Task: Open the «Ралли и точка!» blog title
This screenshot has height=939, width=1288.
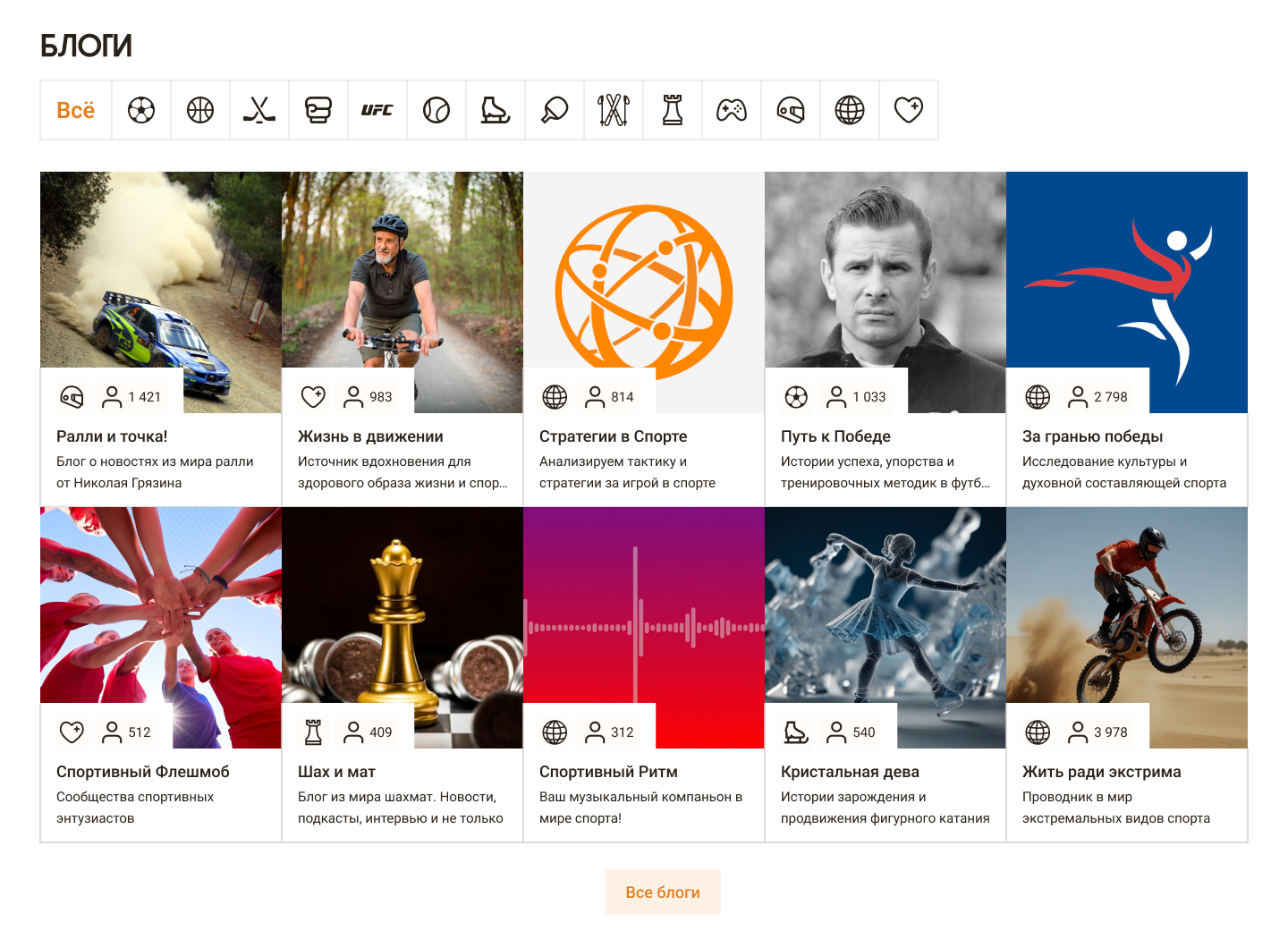Action: click(x=112, y=436)
